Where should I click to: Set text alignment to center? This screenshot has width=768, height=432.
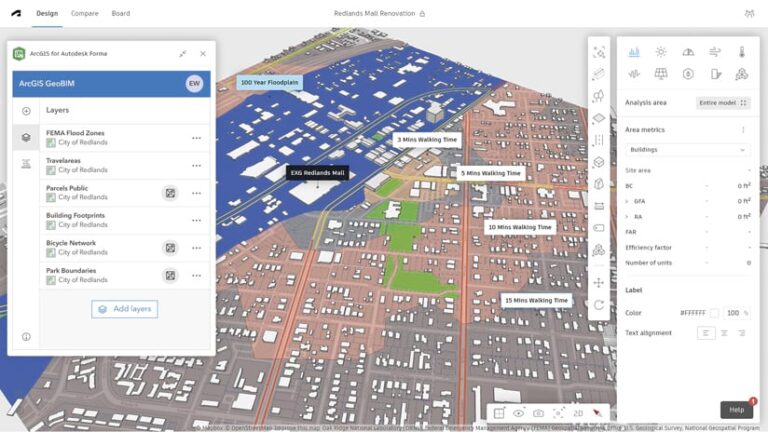724,333
